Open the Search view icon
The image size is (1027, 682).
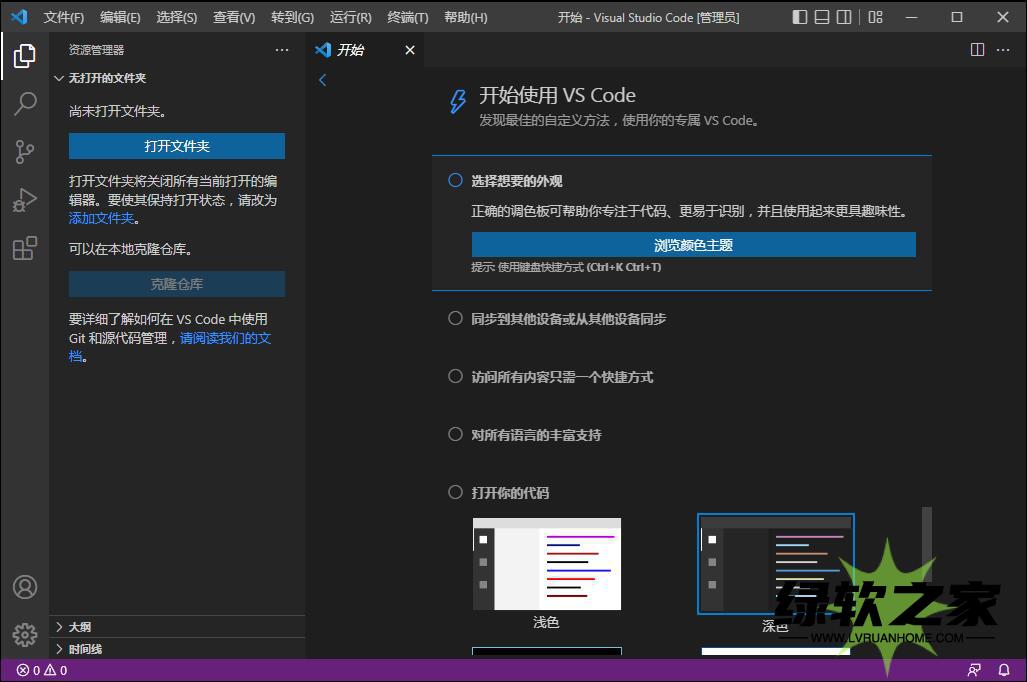(25, 104)
